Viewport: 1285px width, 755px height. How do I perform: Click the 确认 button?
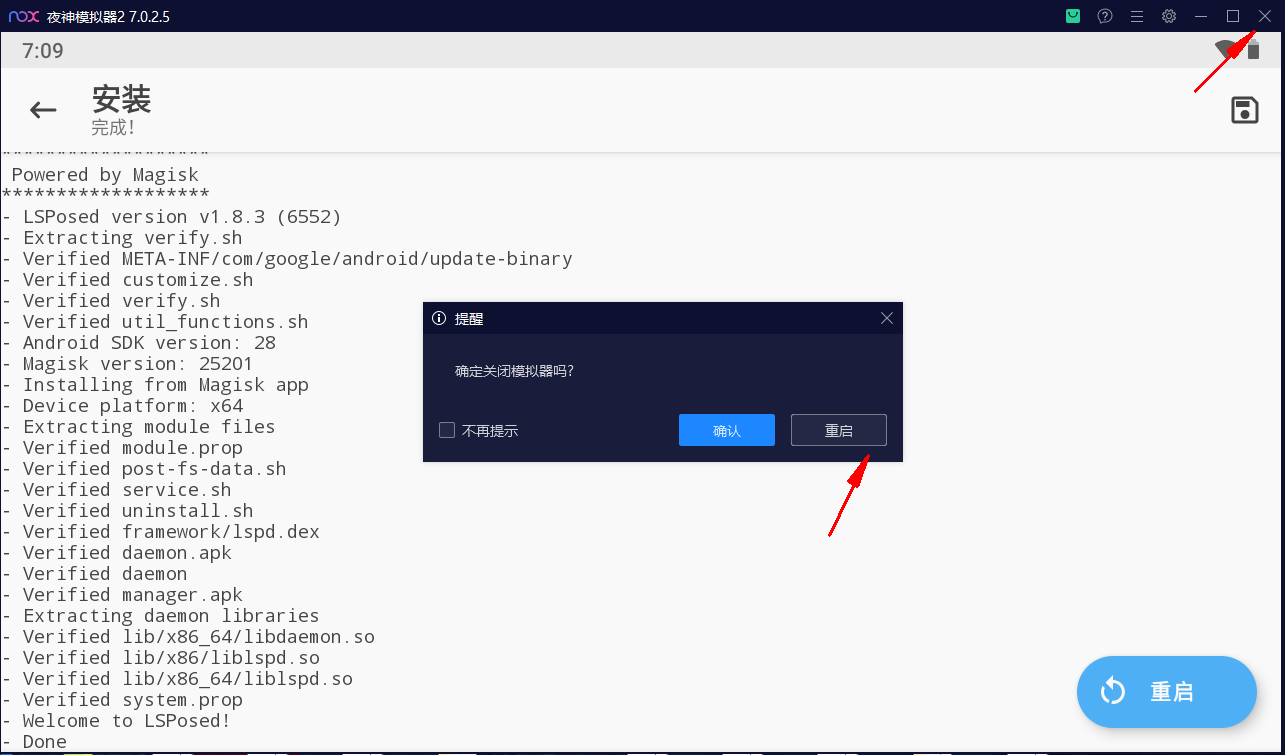[727, 430]
